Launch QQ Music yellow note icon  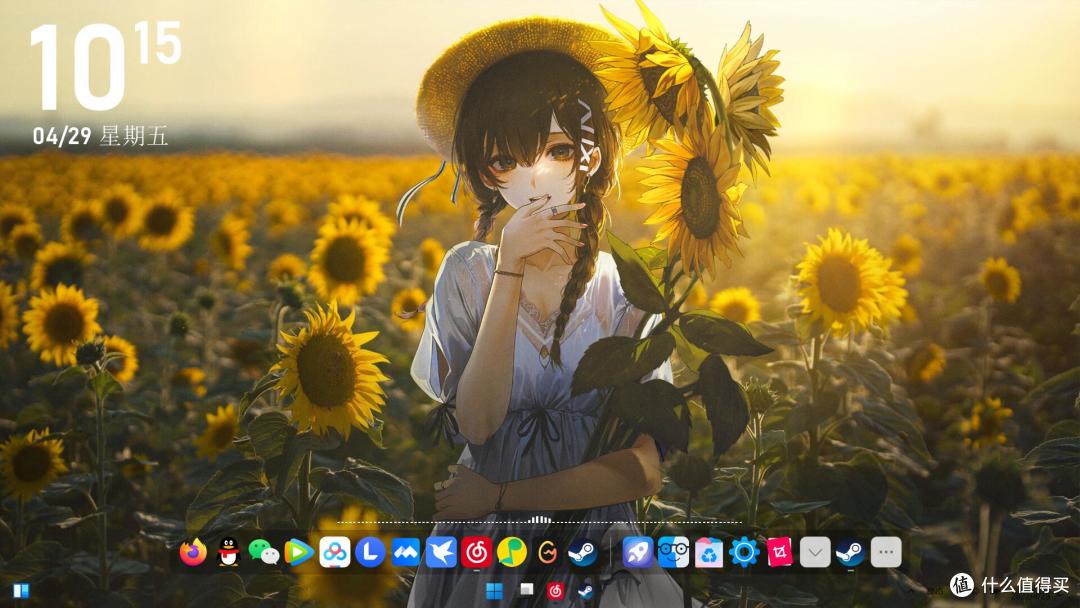[512, 552]
